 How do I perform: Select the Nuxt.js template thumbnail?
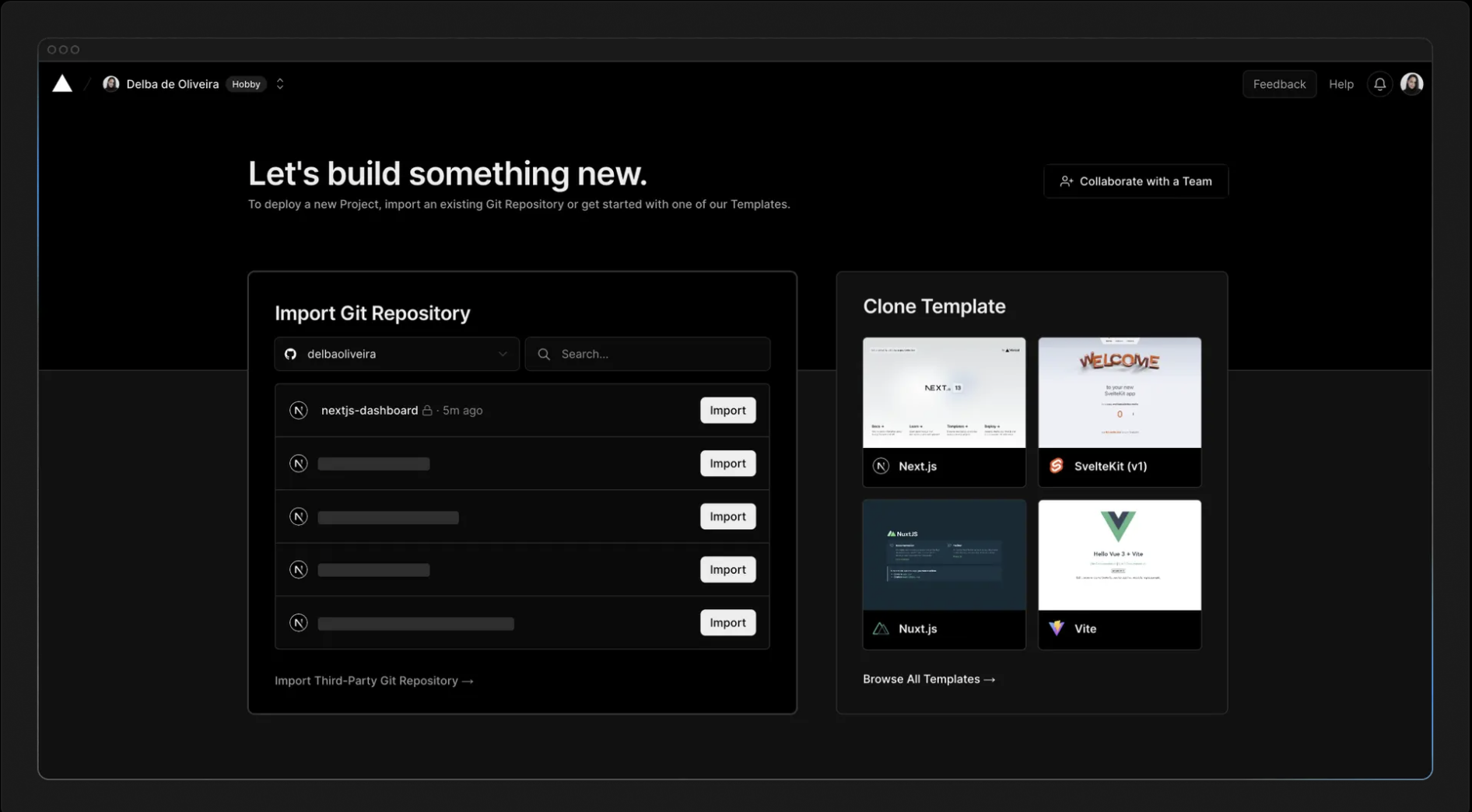pos(944,555)
